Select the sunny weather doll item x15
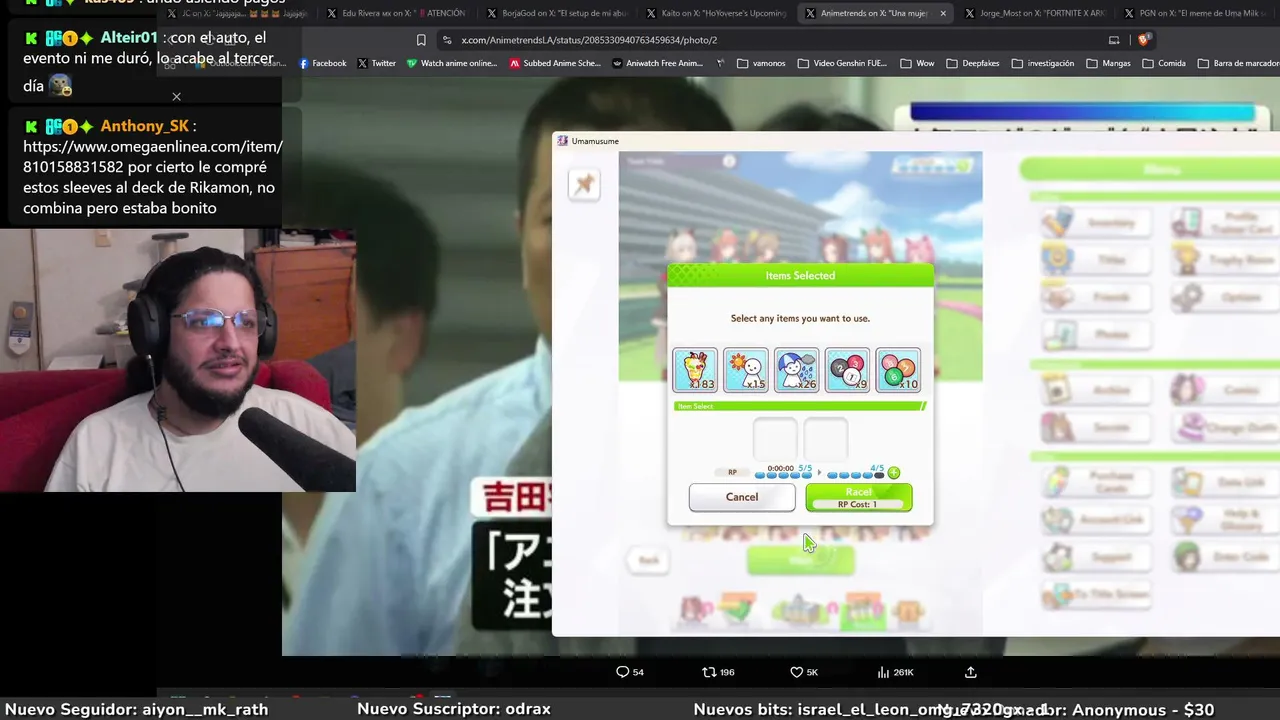 coord(746,370)
